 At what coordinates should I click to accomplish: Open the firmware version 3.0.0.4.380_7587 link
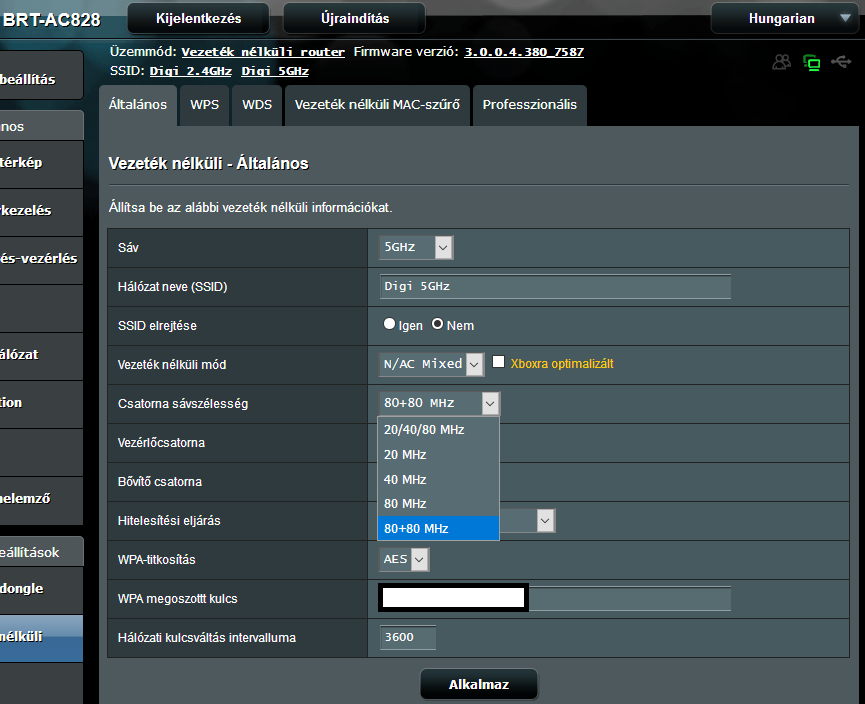click(524, 52)
